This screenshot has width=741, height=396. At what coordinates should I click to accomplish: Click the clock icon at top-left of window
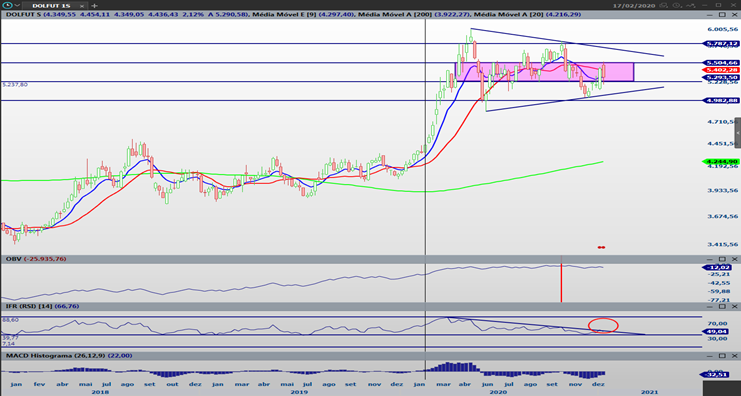[7, 5]
